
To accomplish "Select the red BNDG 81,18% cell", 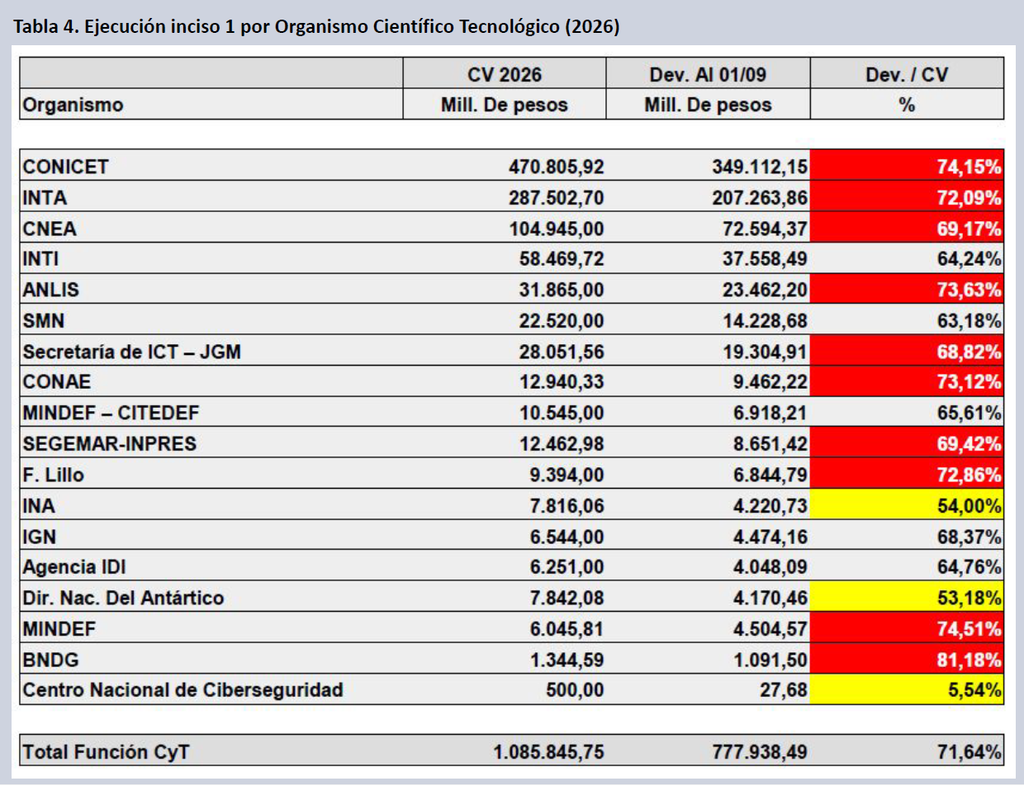I will 907,658.
